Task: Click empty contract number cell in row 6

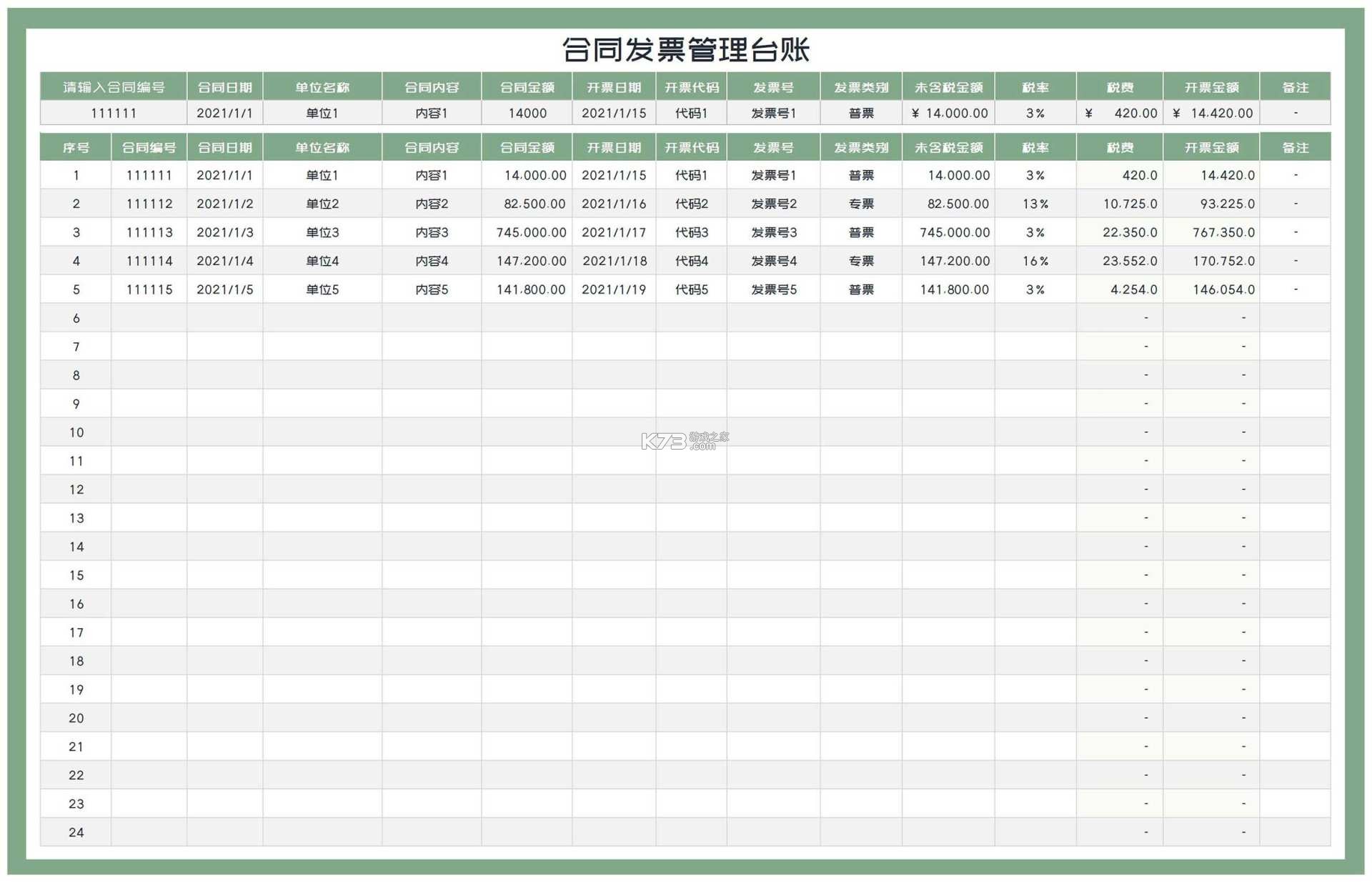Action: point(149,318)
